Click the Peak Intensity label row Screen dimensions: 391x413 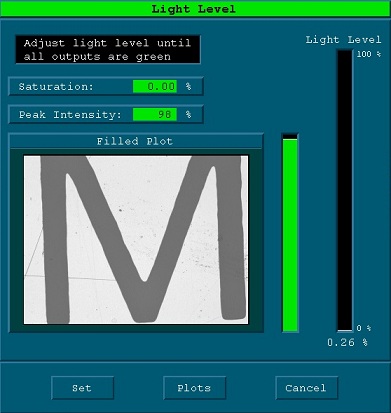pyautogui.click(x=106, y=115)
